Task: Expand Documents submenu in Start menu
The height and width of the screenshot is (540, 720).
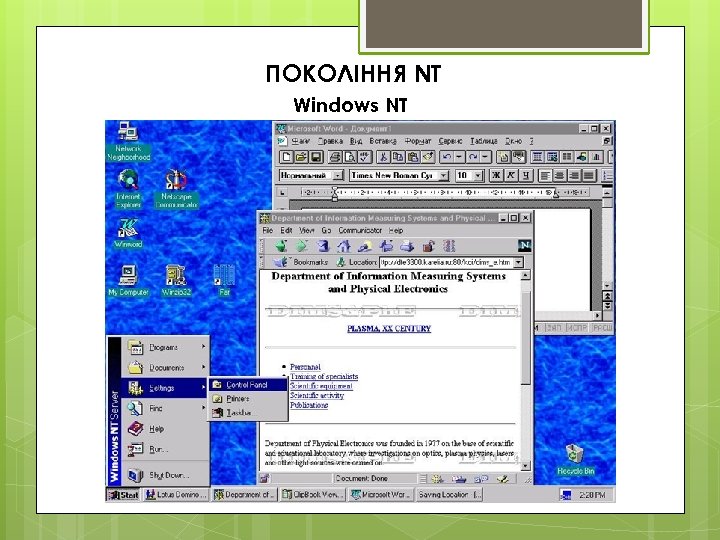Action: 165,368
